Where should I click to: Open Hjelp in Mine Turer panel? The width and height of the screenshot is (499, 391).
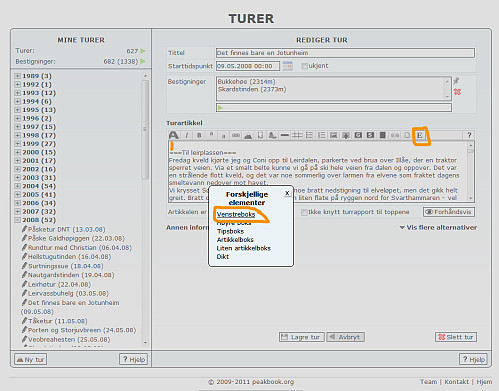coord(134,359)
